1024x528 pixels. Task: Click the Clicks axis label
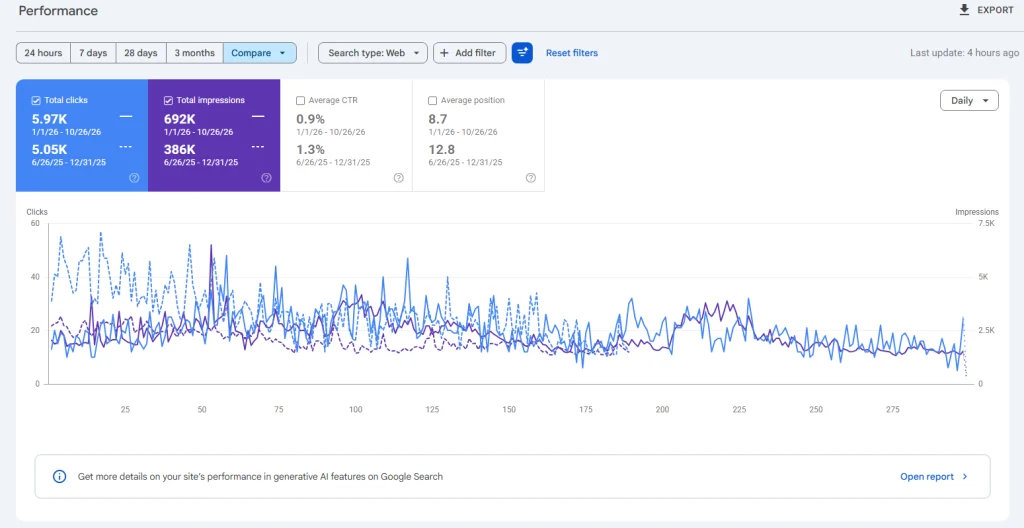tap(37, 212)
